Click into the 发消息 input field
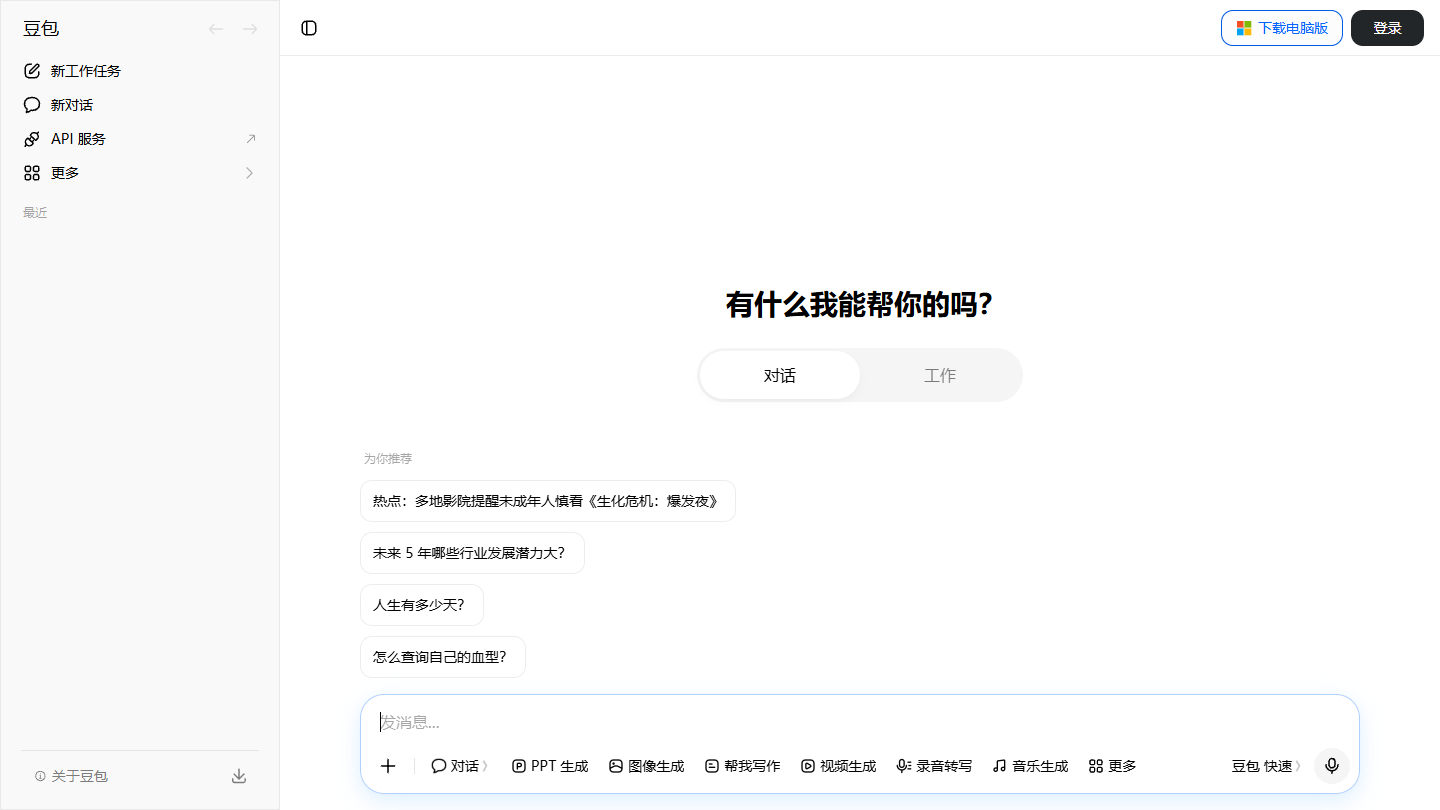 tap(860, 722)
